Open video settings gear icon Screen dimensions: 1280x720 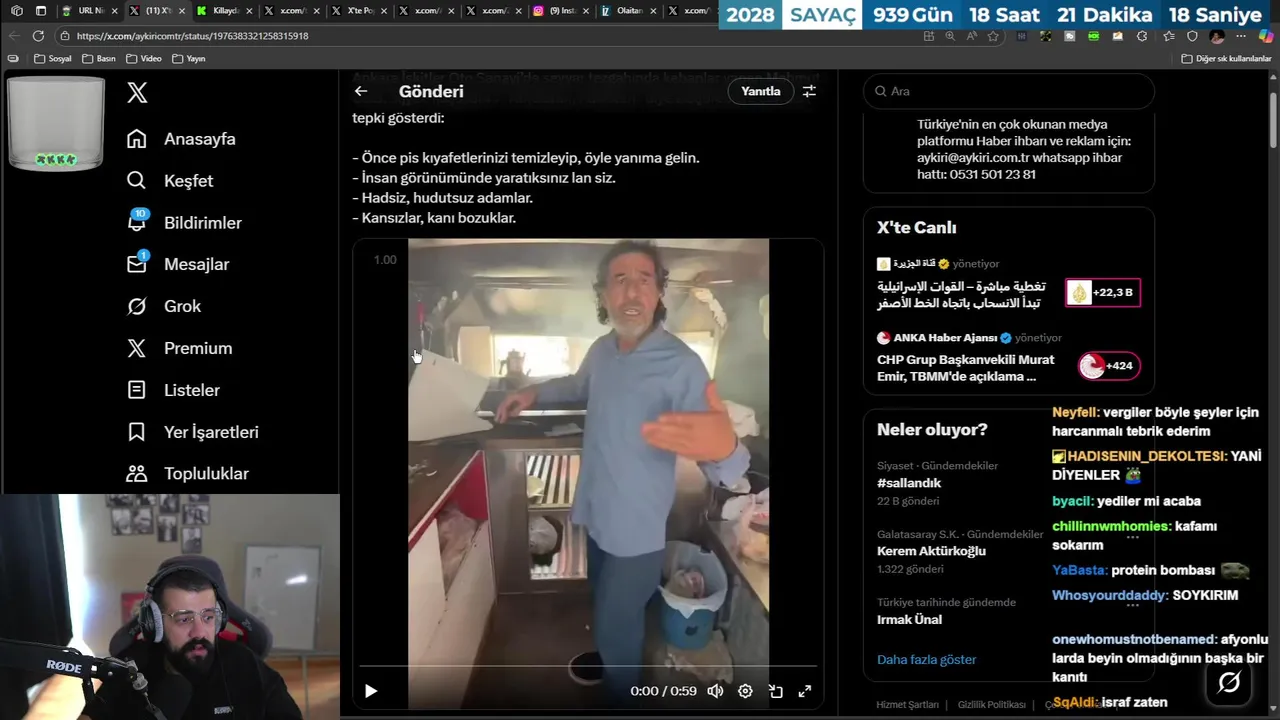[745, 691]
